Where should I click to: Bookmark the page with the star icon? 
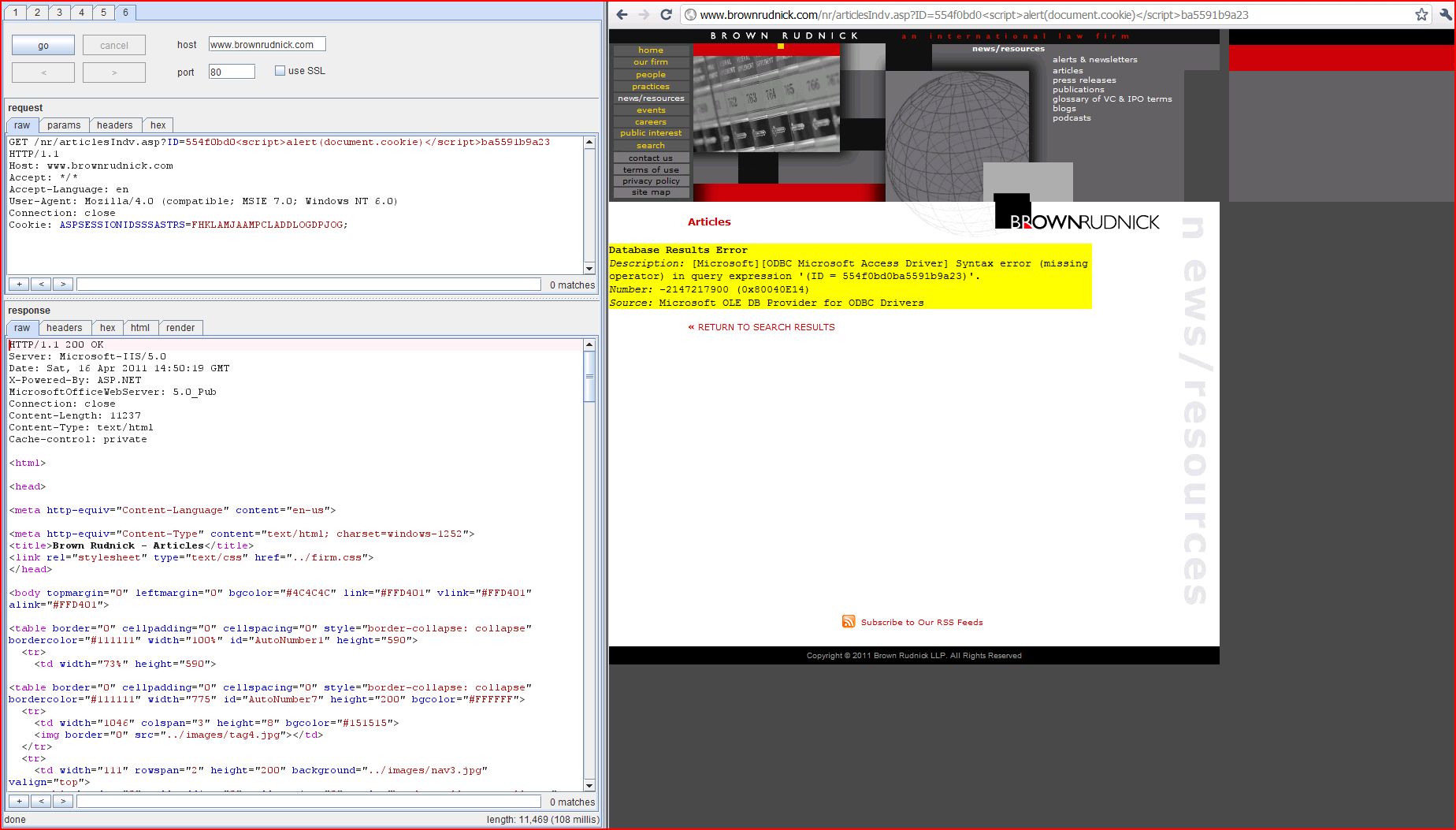pos(1421,14)
